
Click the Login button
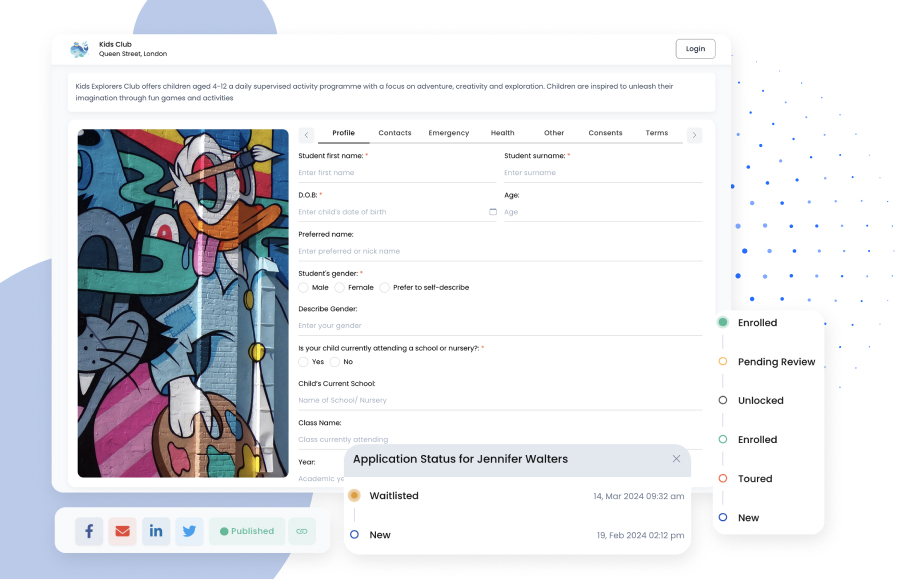tap(695, 49)
